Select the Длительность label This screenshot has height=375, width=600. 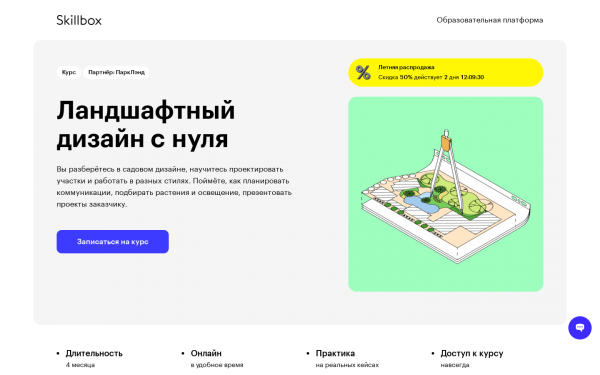(x=94, y=353)
